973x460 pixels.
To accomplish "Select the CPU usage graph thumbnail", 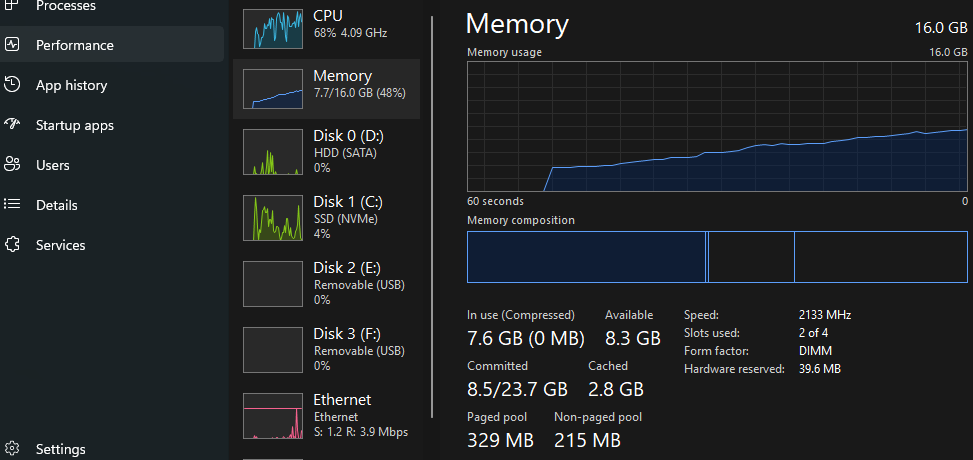I will (x=273, y=29).
